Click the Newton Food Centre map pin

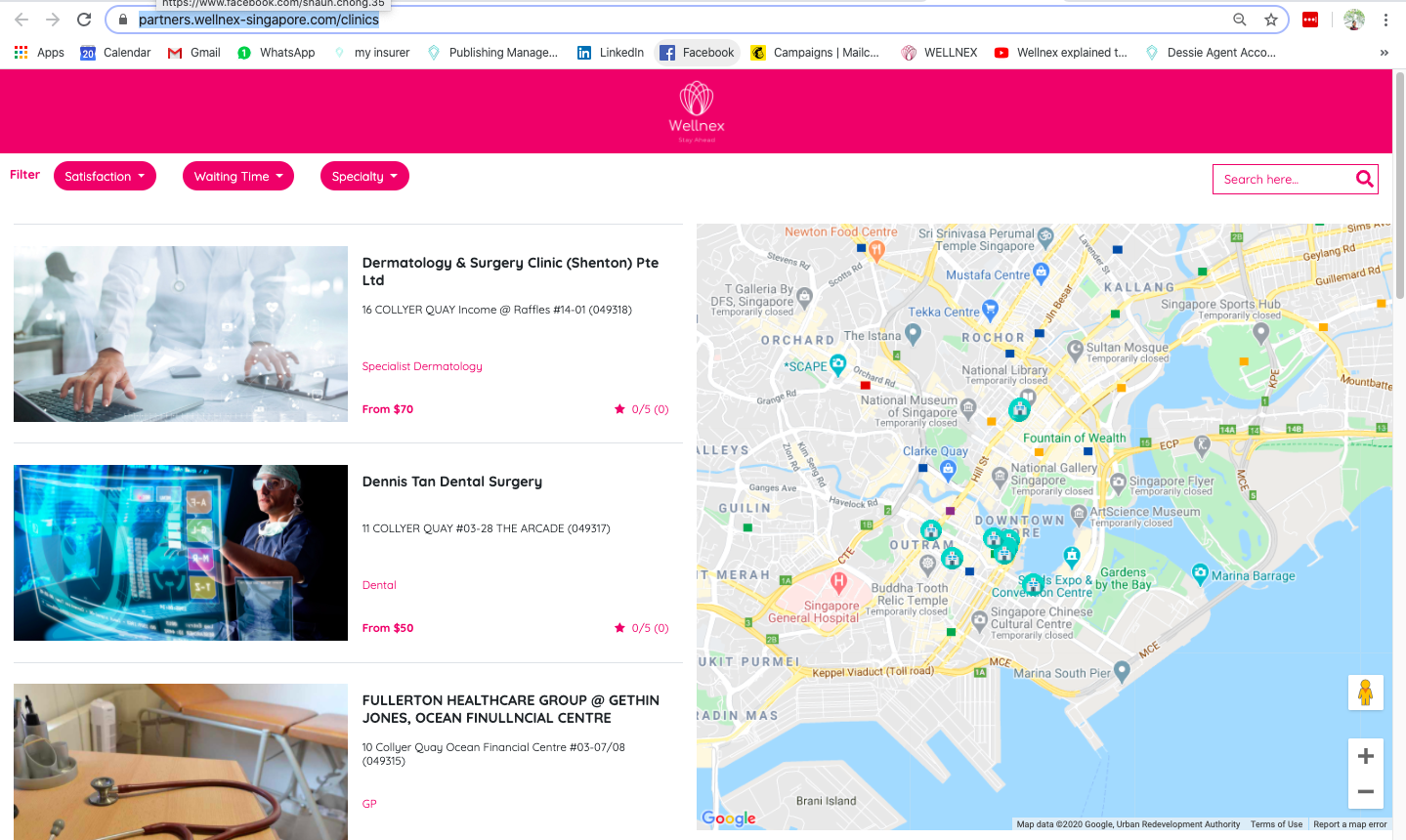pos(876,251)
